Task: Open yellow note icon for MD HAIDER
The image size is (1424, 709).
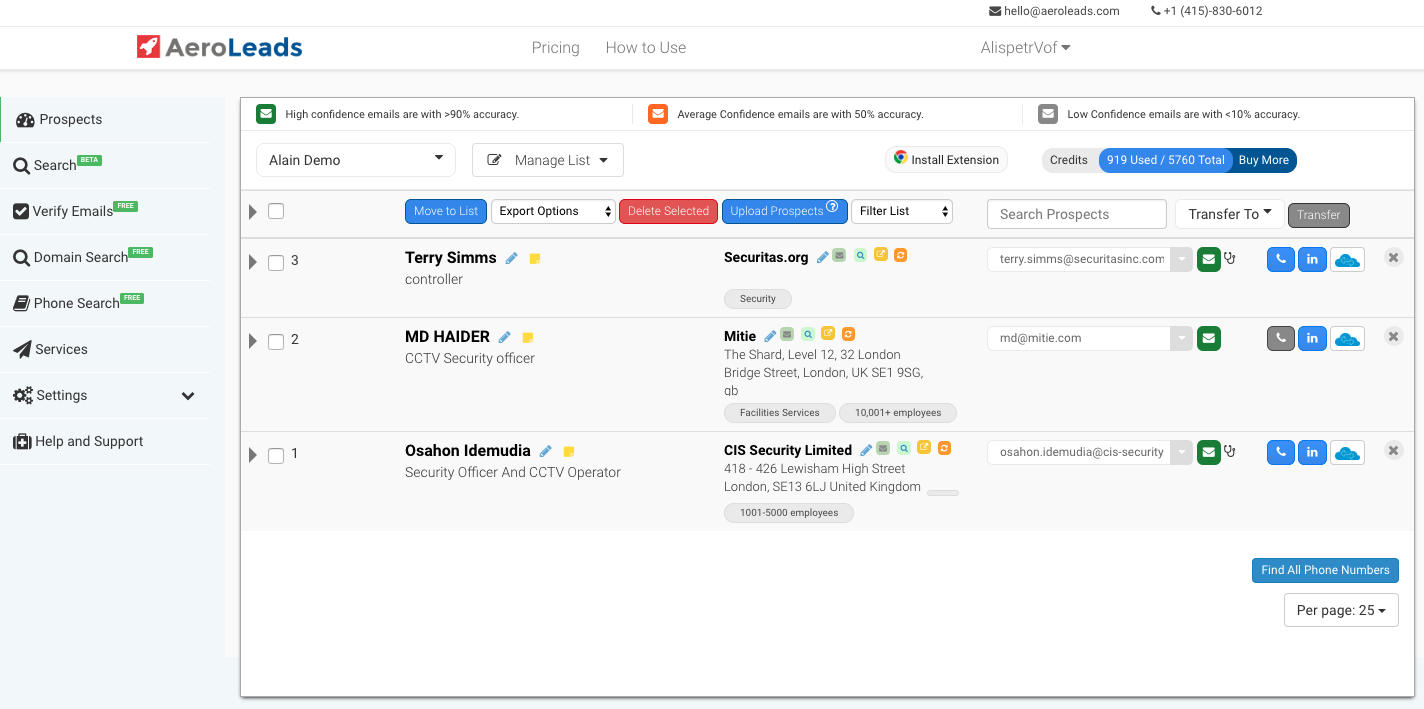Action: tap(528, 338)
